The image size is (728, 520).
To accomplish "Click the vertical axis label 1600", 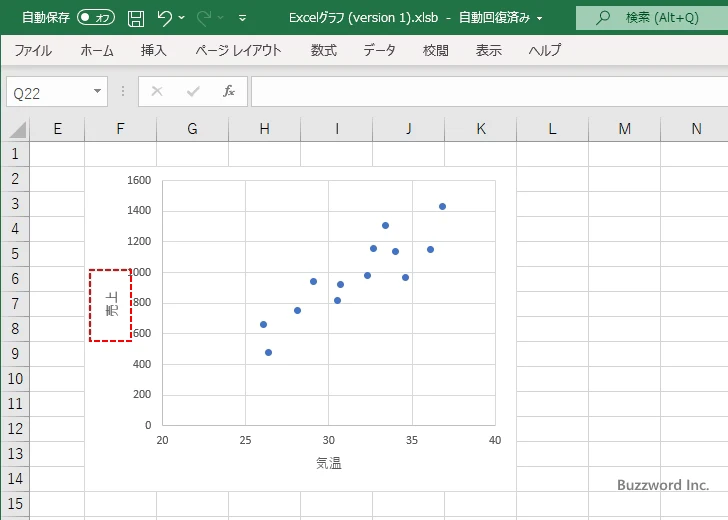I will [x=139, y=180].
